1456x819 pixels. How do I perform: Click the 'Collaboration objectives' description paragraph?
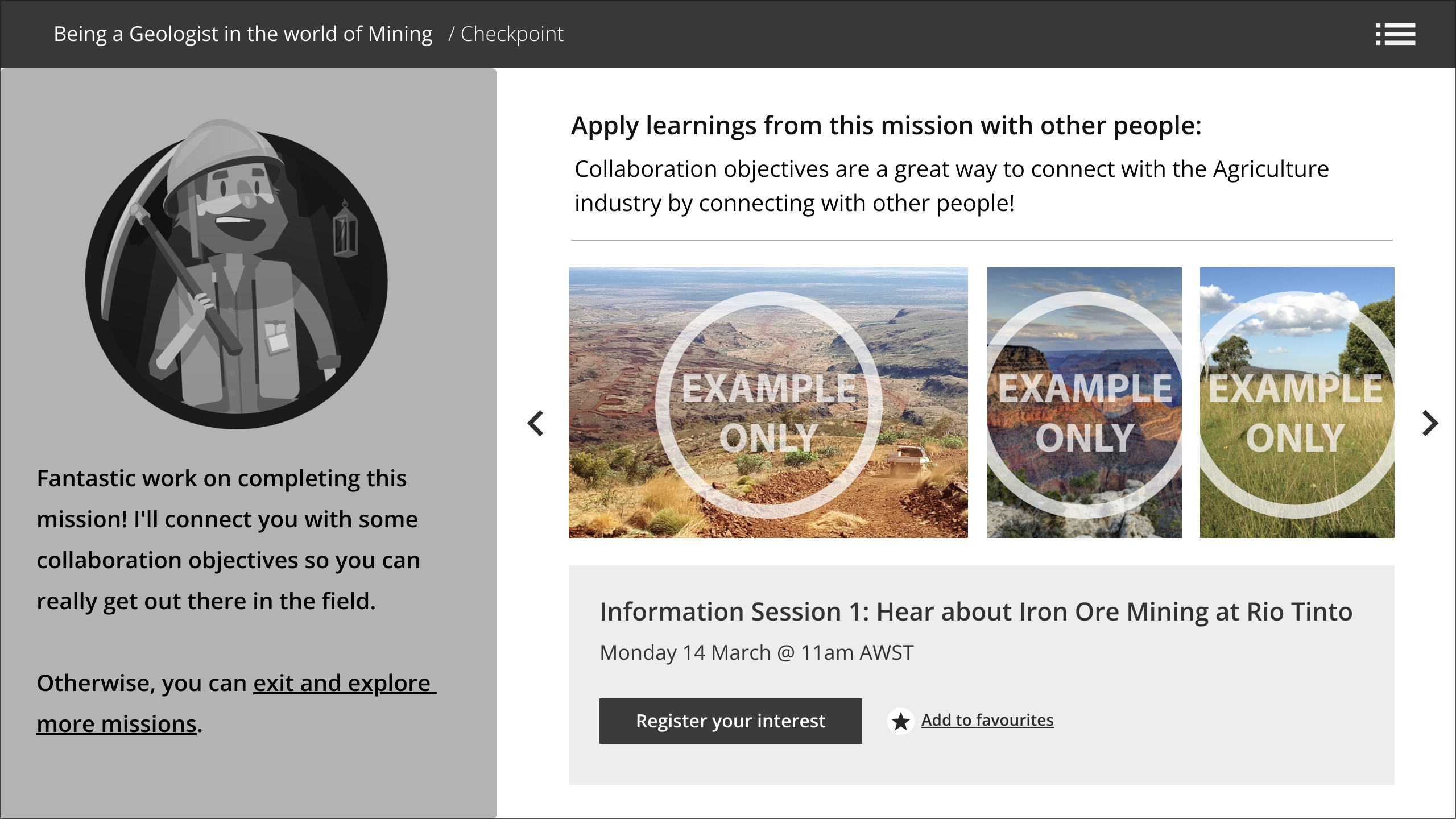(x=951, y=186)
